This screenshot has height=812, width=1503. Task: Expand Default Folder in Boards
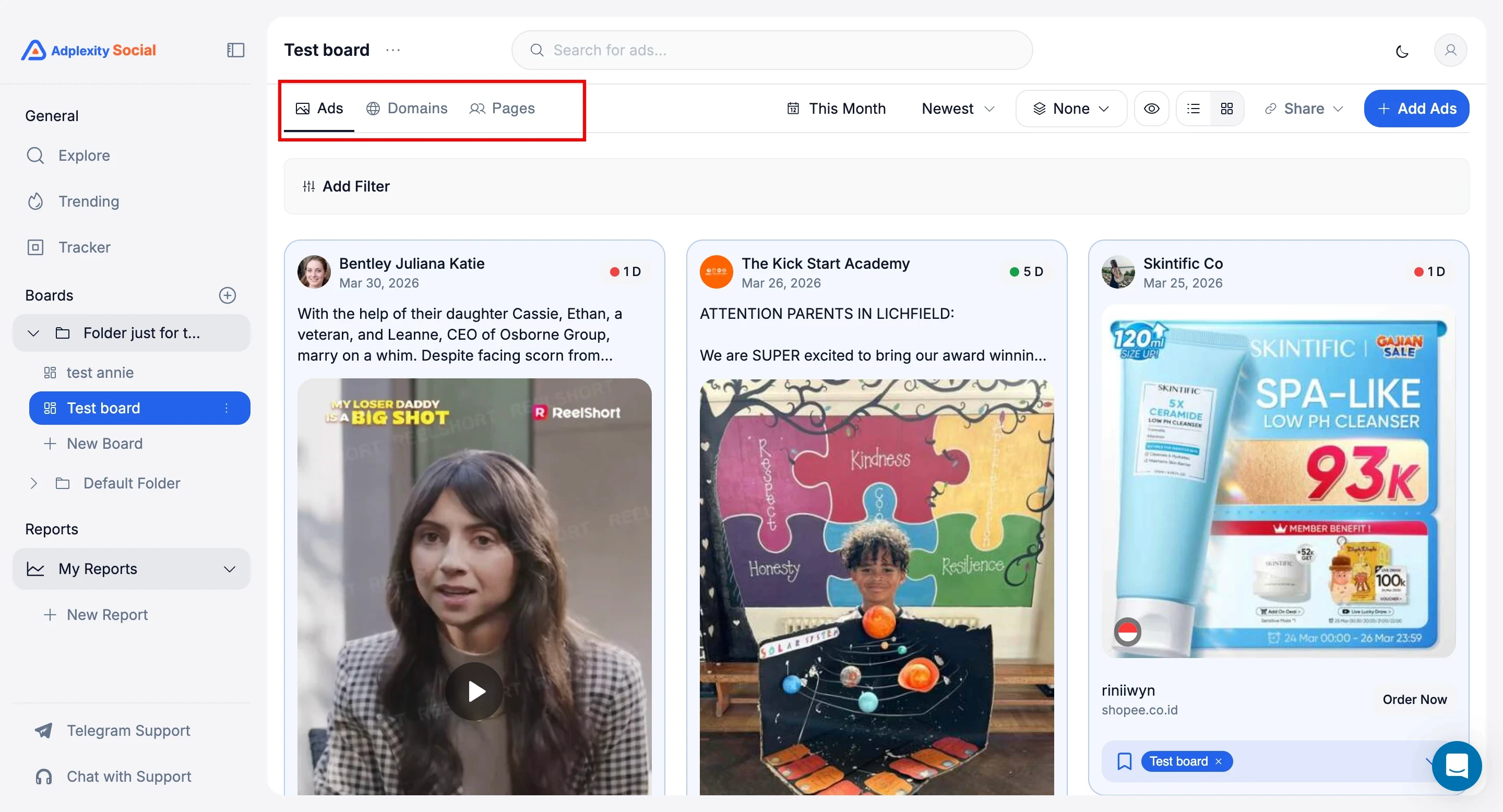pos(34,483)
